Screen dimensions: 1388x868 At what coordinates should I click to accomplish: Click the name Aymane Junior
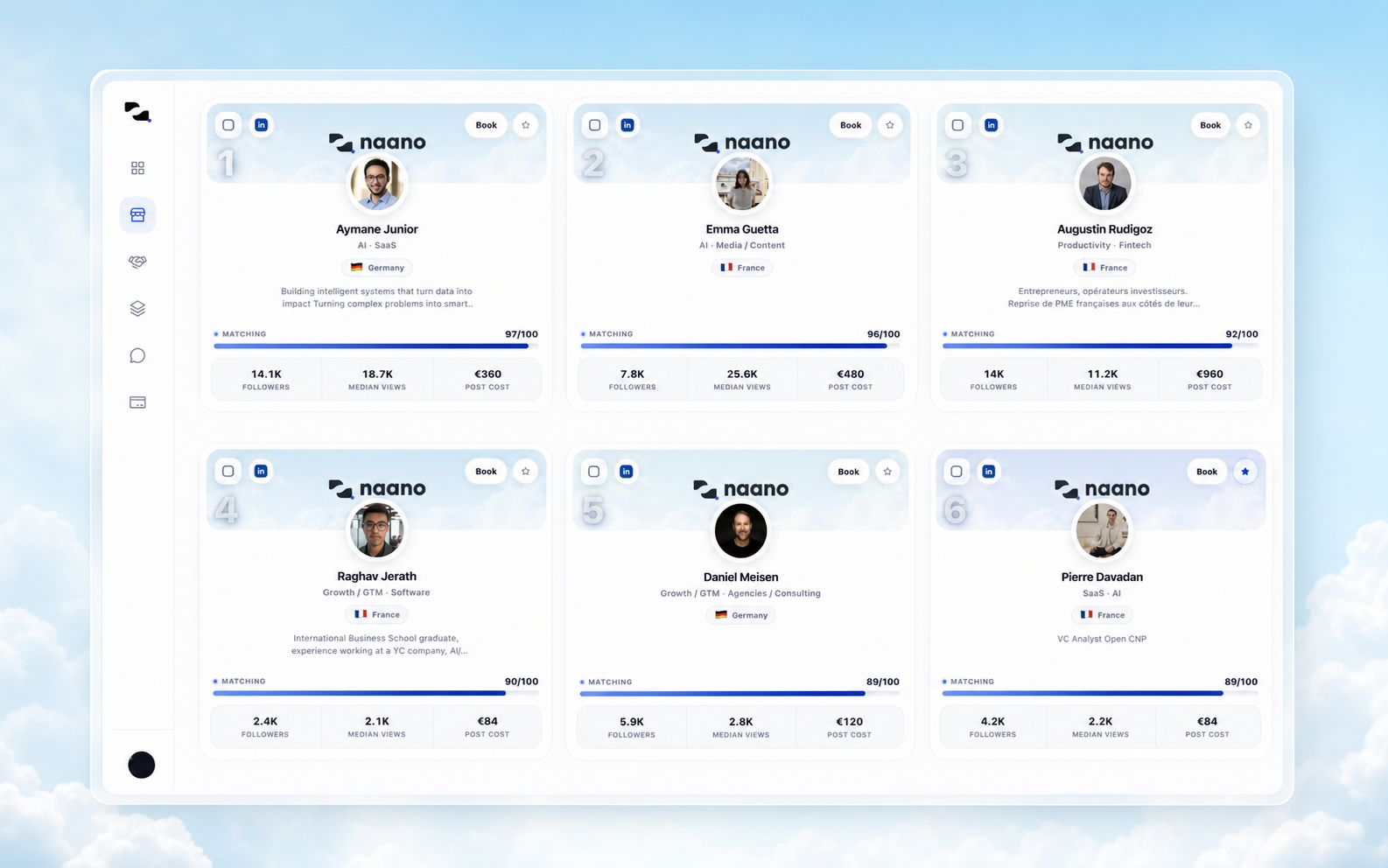pyautogui.click(x=377, y=229)
